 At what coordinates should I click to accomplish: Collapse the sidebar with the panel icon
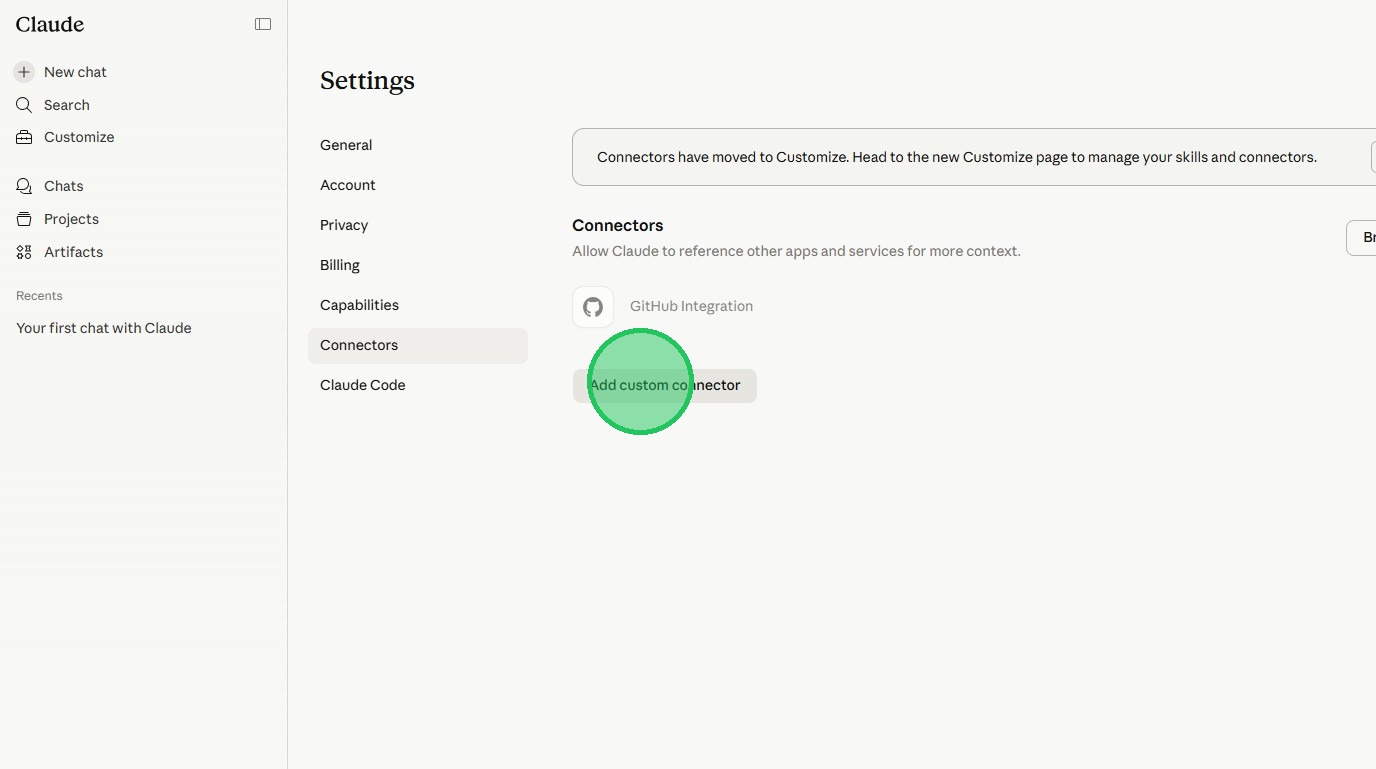[263, 24]
